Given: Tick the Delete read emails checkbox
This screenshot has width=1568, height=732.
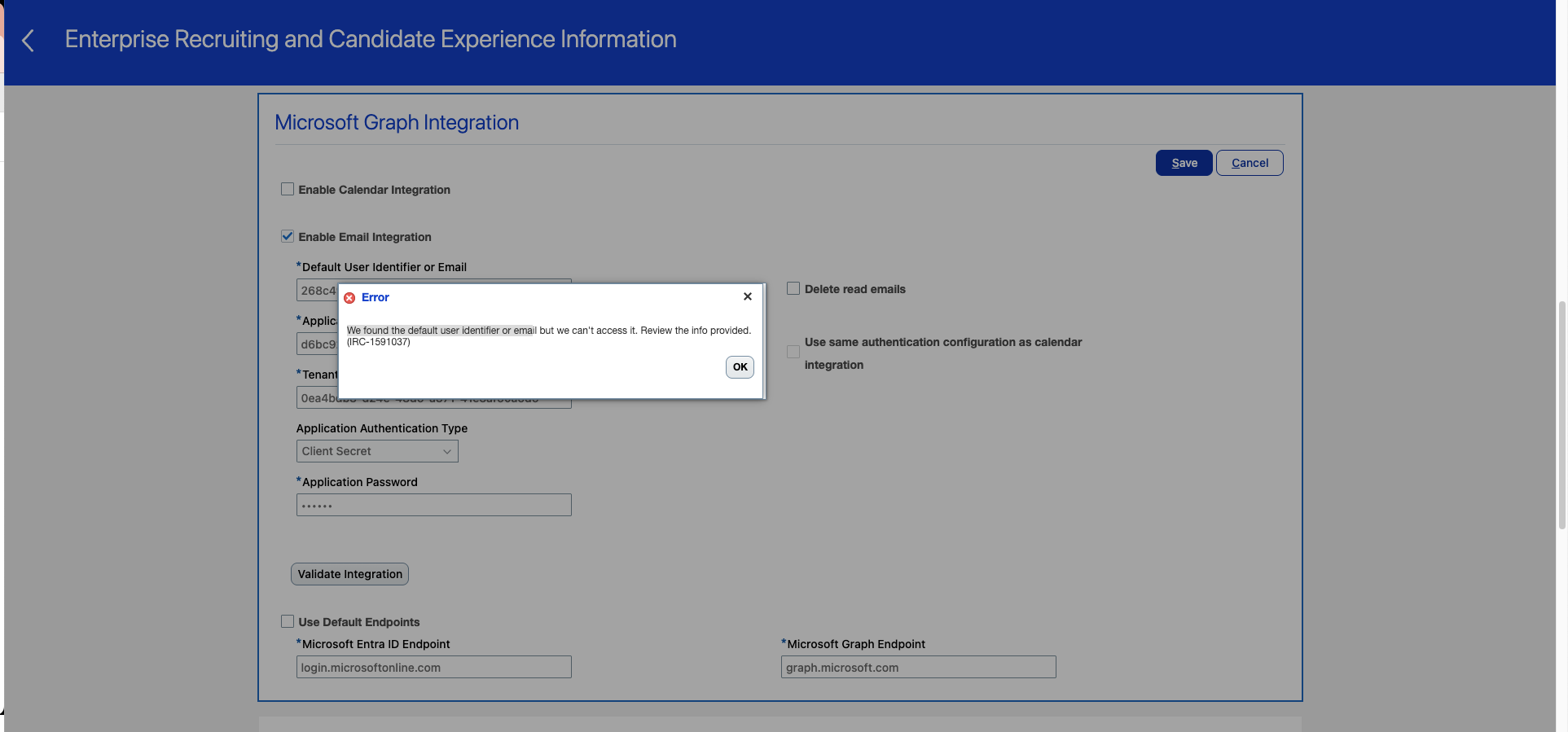Looking at the screenshot, I should coord(793,288).
